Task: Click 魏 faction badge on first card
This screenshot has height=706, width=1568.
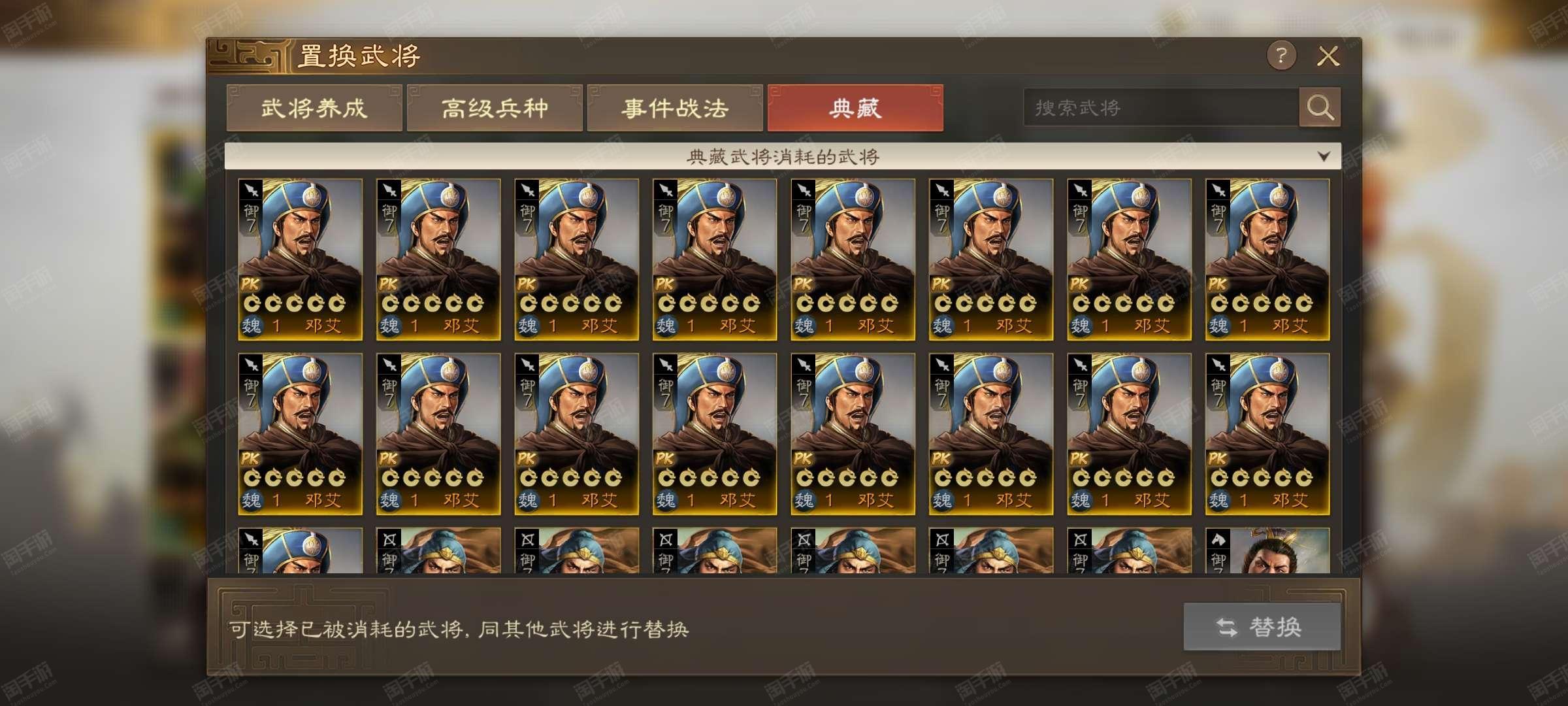Action: coord(252,326)
